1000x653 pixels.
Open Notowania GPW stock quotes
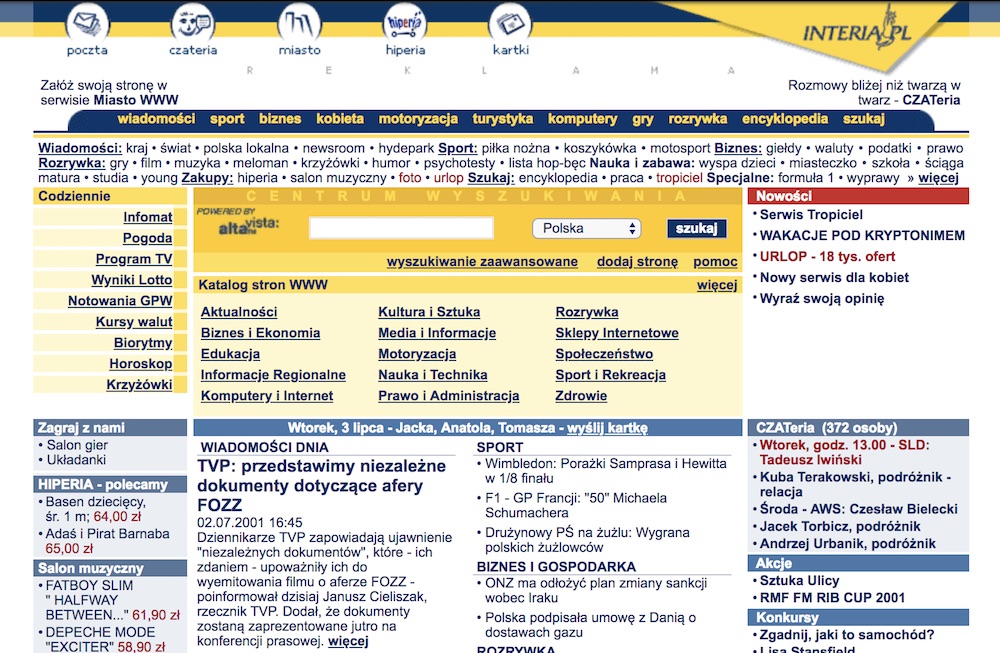[120, 300]
